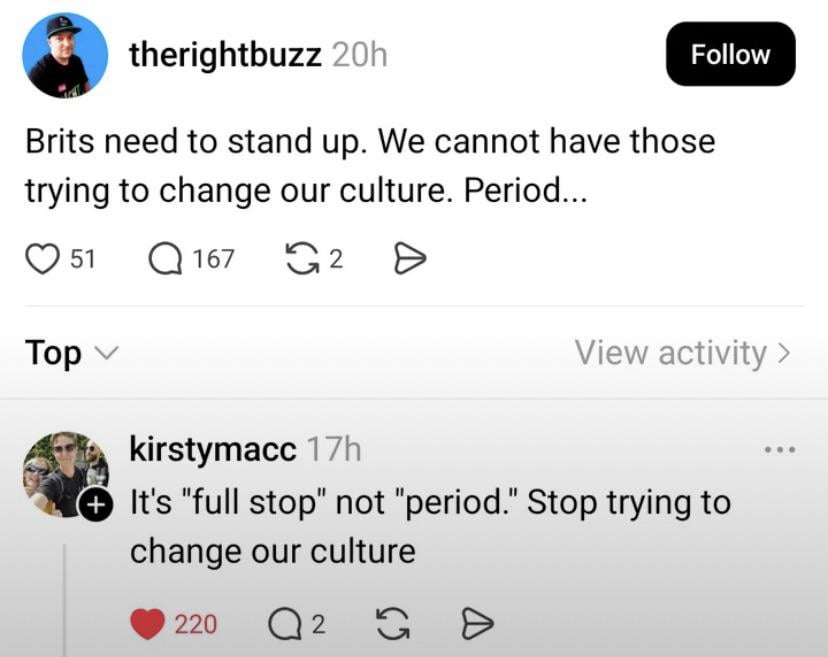
Task: View kirstymacc's profile picture
Action: [x=62, y=470]
